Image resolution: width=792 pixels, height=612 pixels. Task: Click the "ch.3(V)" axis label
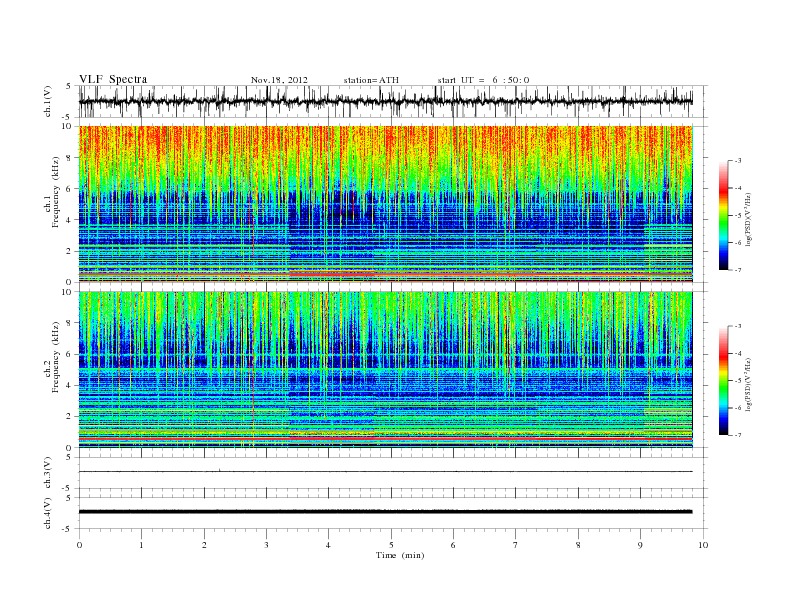pos(48,473)
